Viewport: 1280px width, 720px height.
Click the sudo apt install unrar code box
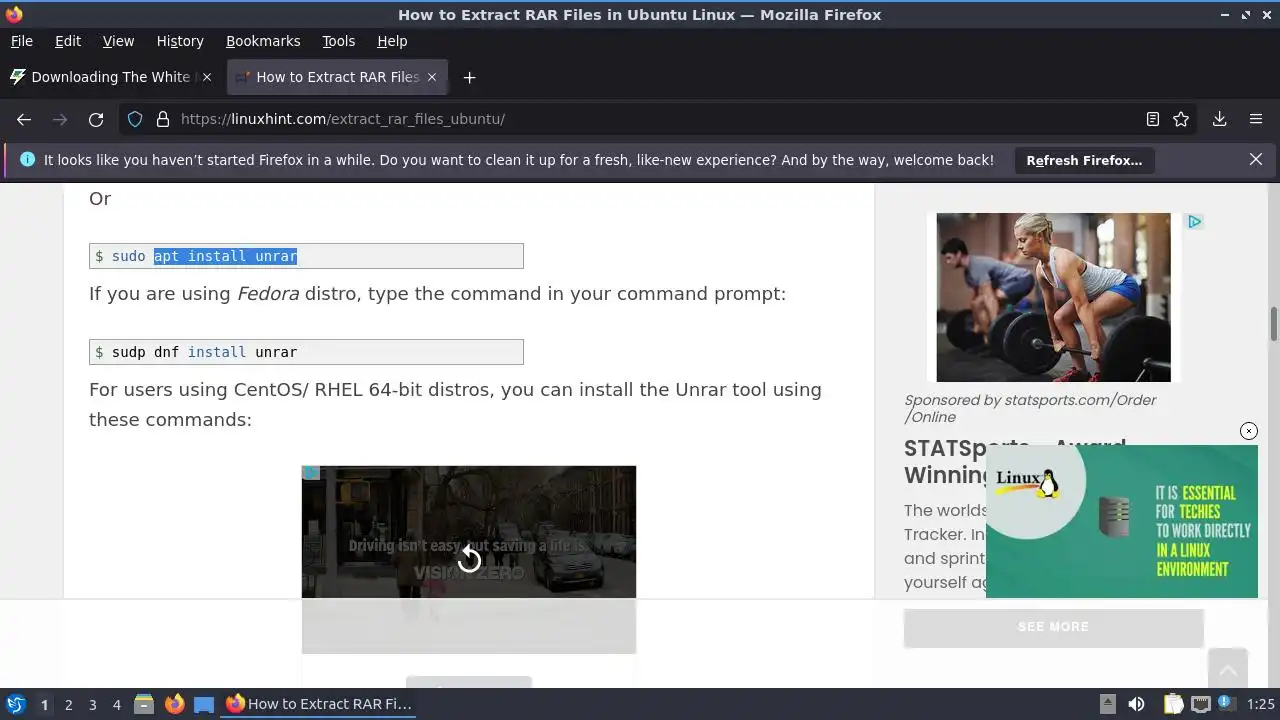pyautogui.click(x=306, y=256)
